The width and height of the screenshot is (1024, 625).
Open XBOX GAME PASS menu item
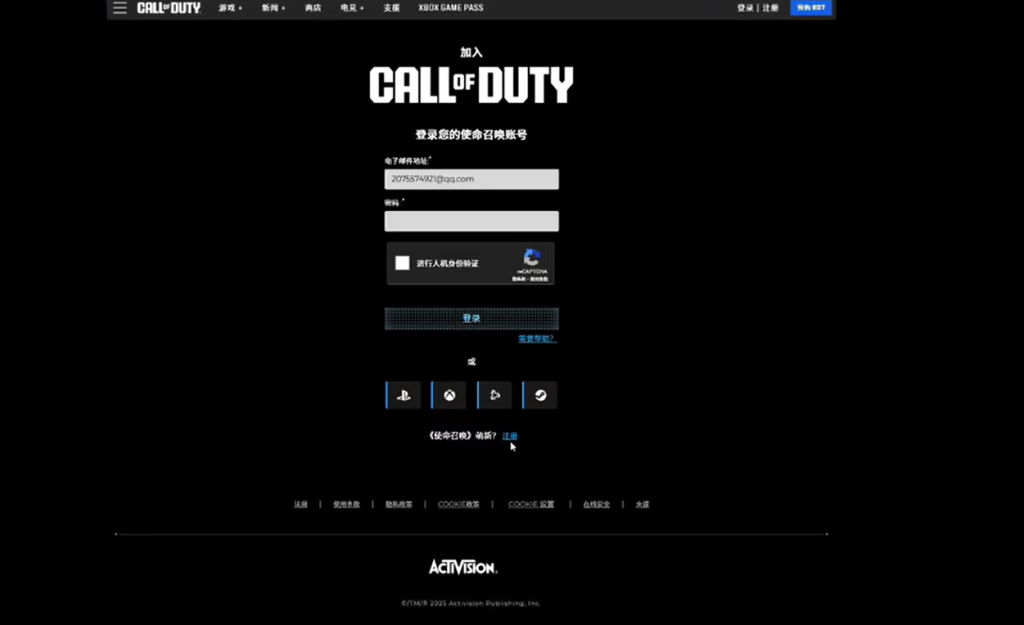(x=450, y=8)
